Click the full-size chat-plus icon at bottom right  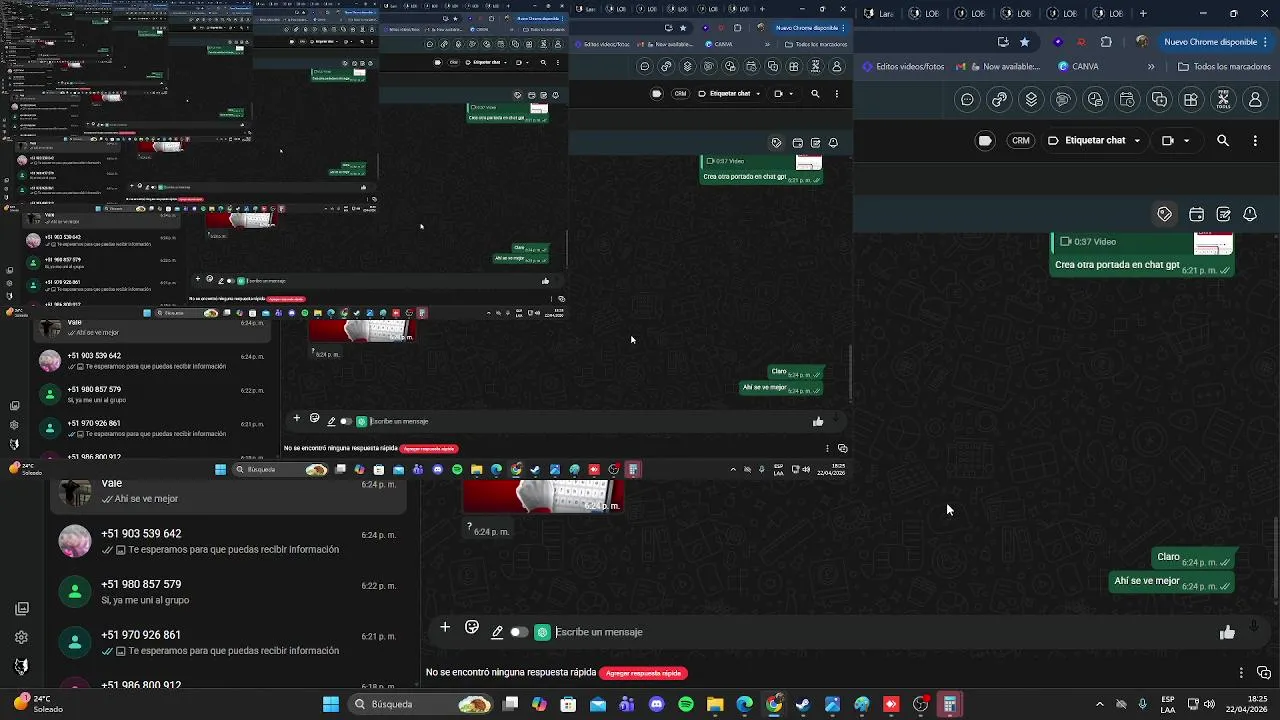point(1263,673)
